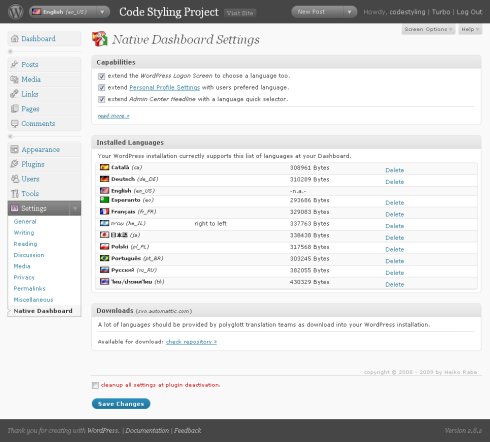Screen dimensions: 490x442
Task: Click the WordPress logo icon
Action: [16, 12]
